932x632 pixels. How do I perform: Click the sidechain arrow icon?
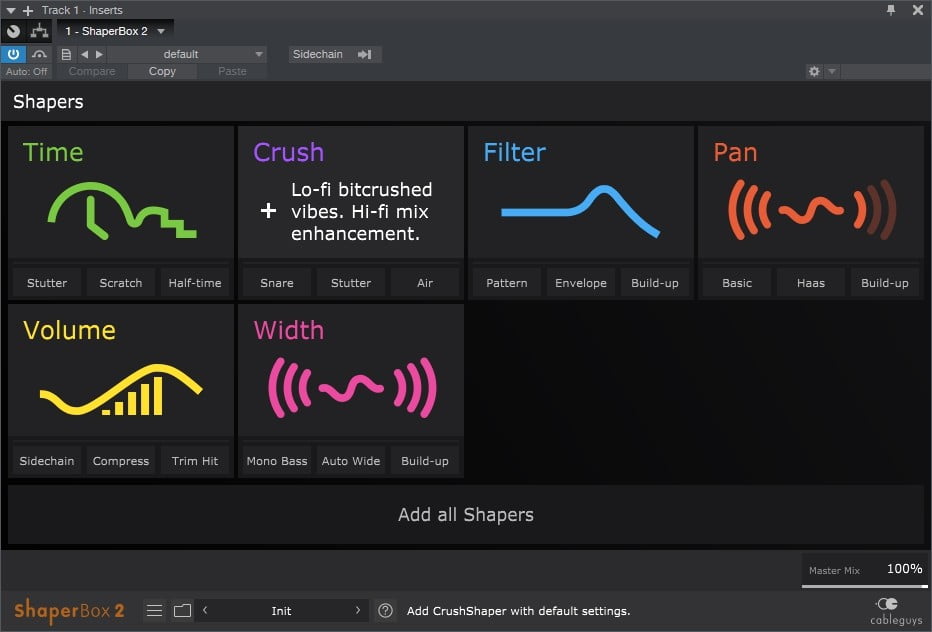coord(364,54)
